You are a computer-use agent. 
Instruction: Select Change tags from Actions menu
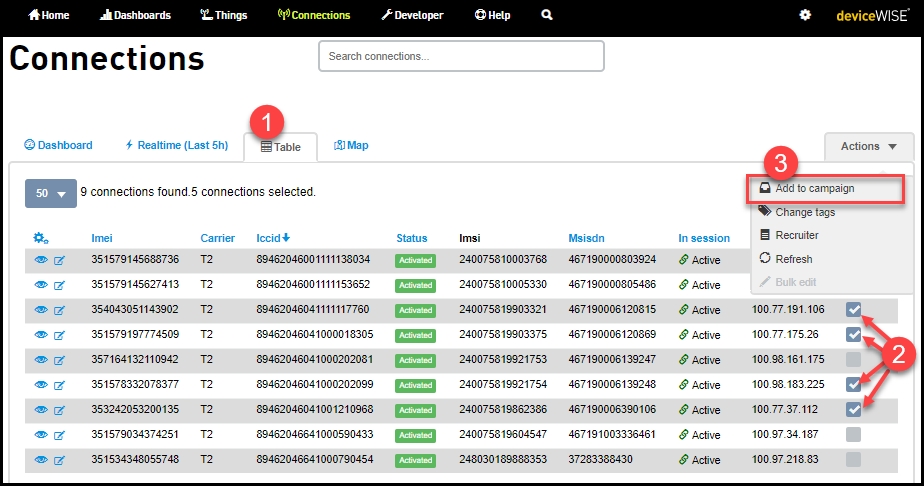tap(804, 212)
